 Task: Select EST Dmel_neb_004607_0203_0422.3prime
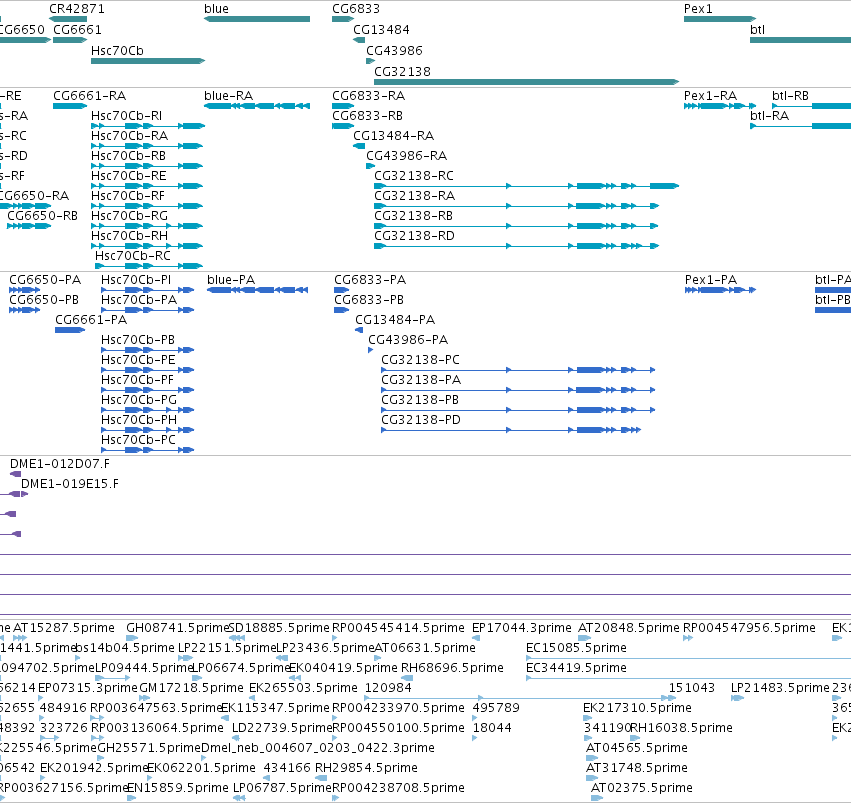tap(317, 748)
